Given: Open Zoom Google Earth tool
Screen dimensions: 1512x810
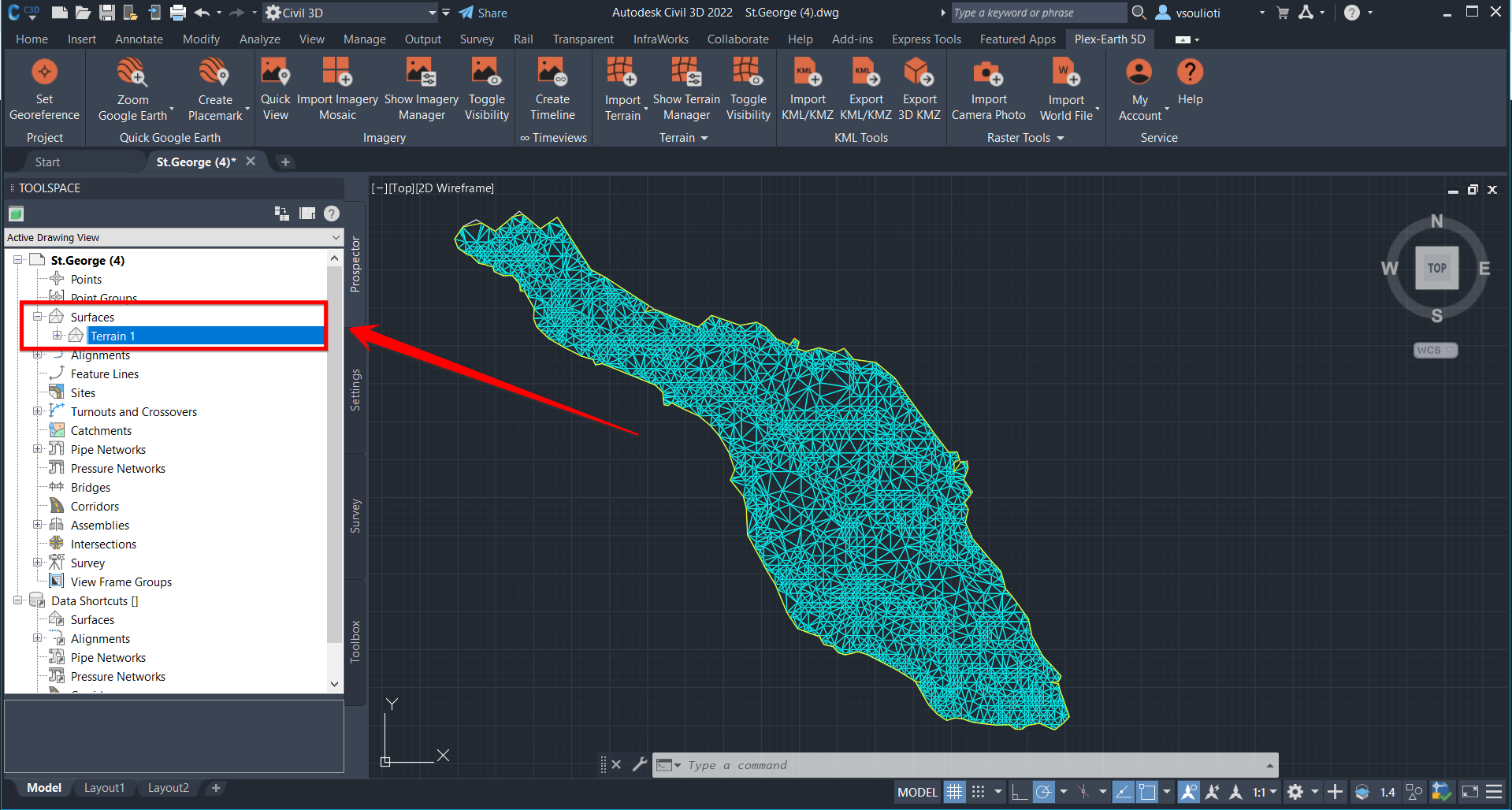Looking at the screenshot, I should [x=132, y=89].
